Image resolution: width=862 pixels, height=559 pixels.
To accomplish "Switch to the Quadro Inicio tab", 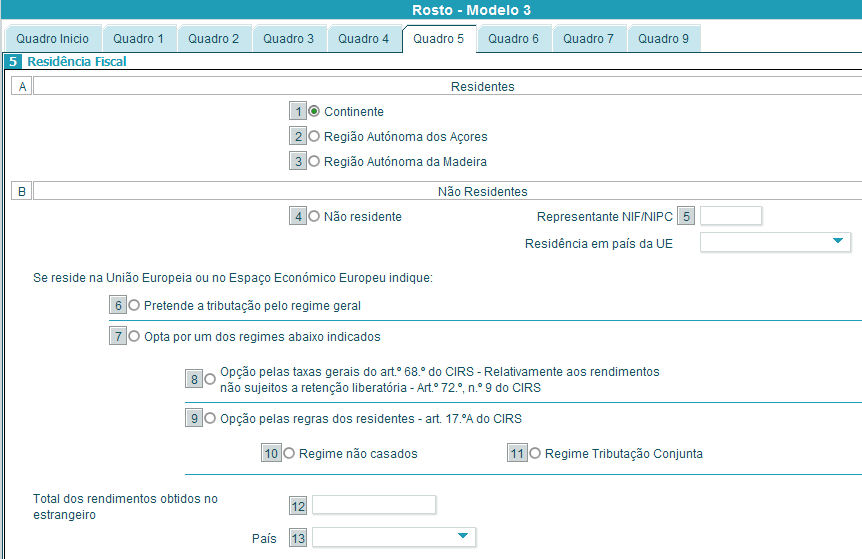I will pos(51,39).
